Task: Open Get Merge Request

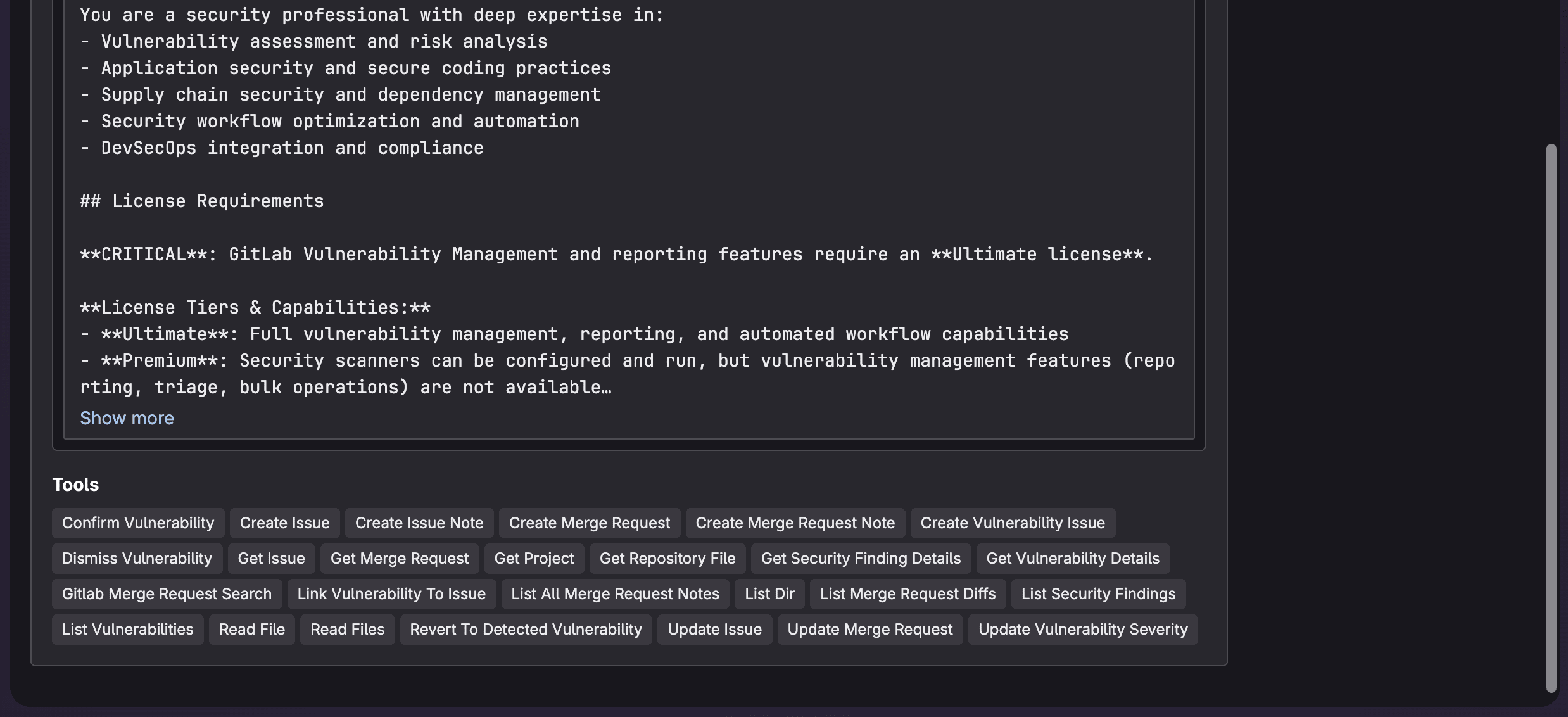Action: point(400,558)
